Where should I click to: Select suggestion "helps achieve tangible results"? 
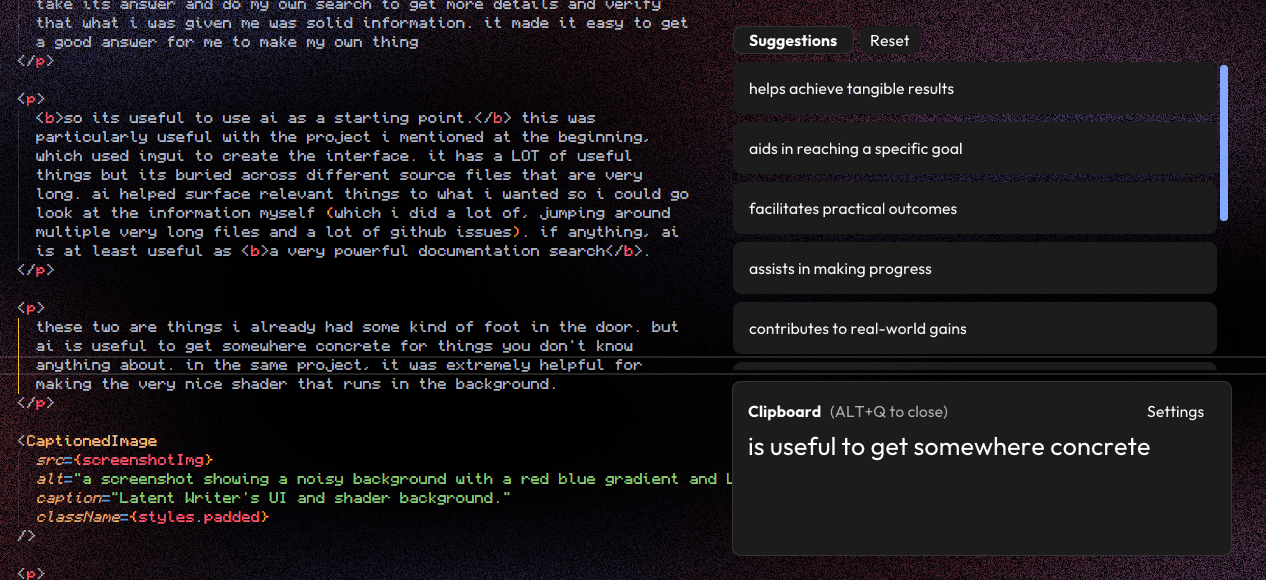975,89
